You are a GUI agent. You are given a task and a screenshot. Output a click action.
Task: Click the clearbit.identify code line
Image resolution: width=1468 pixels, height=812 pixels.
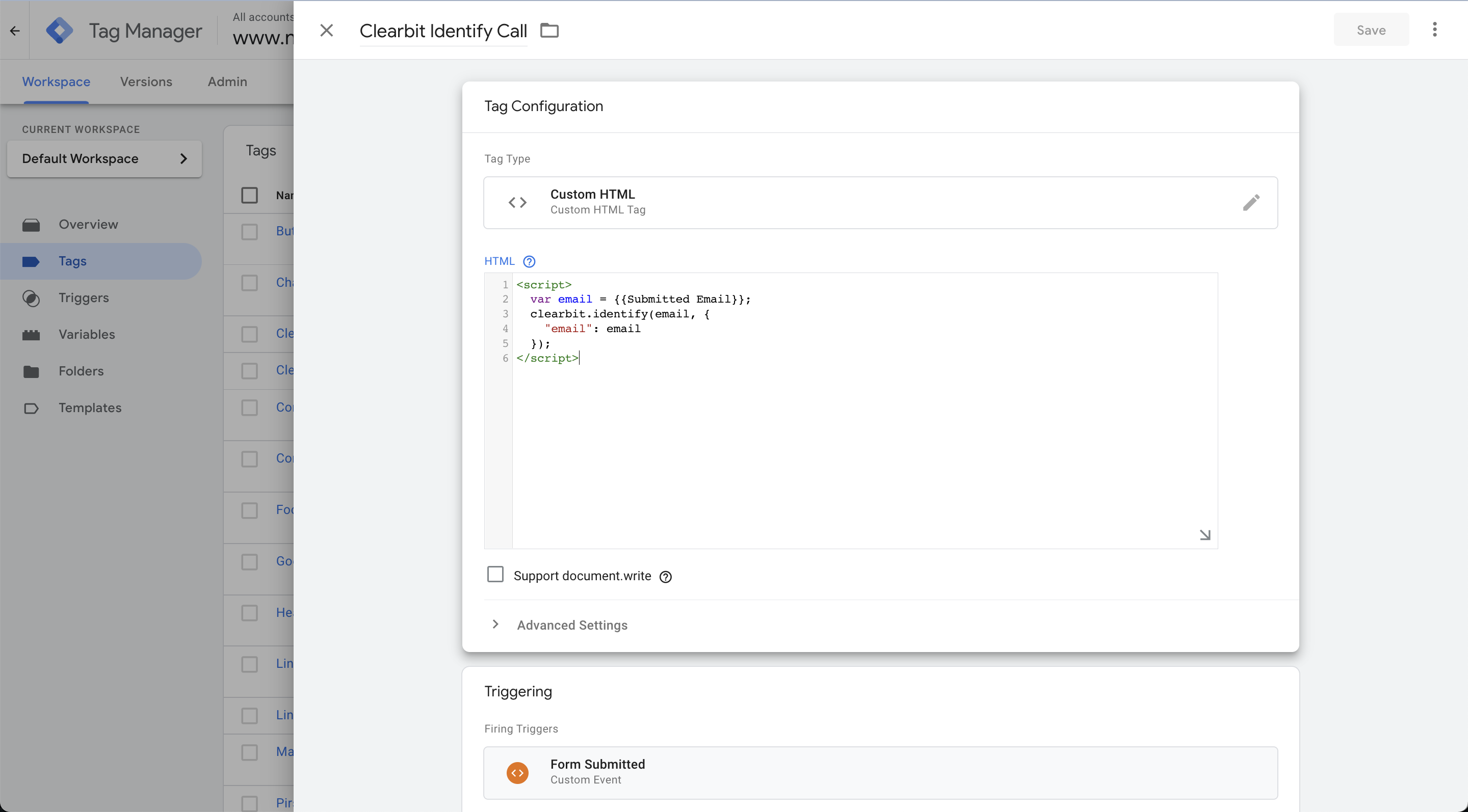620,314
